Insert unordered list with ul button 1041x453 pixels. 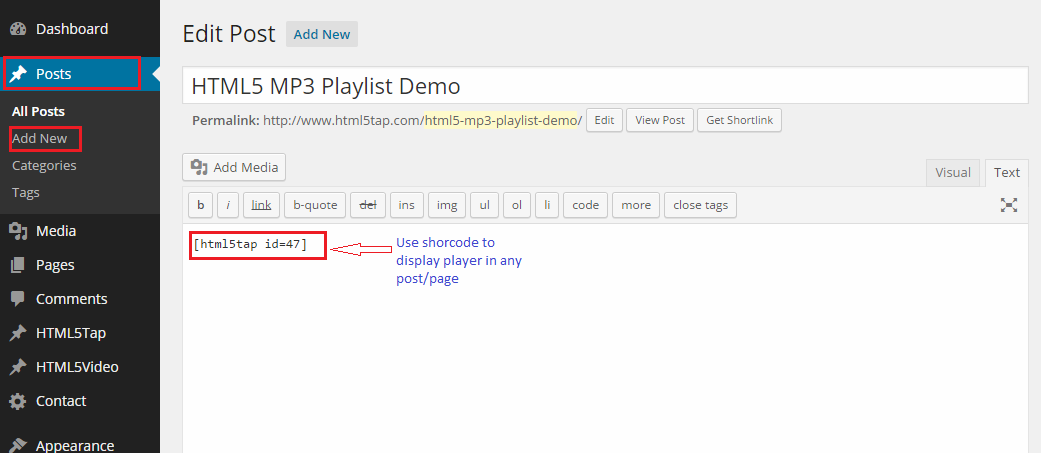pyautogui.click(x=485, y=205)
